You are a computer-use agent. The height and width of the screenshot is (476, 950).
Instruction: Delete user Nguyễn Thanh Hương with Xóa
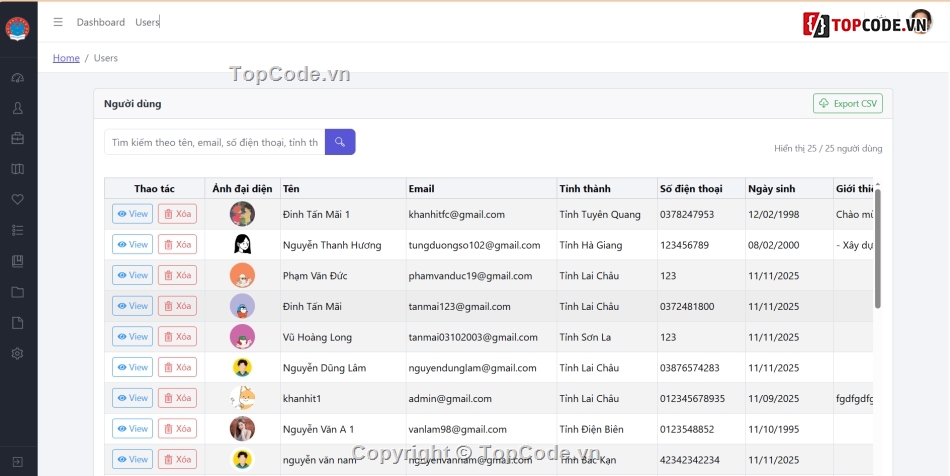pos(178,245)
